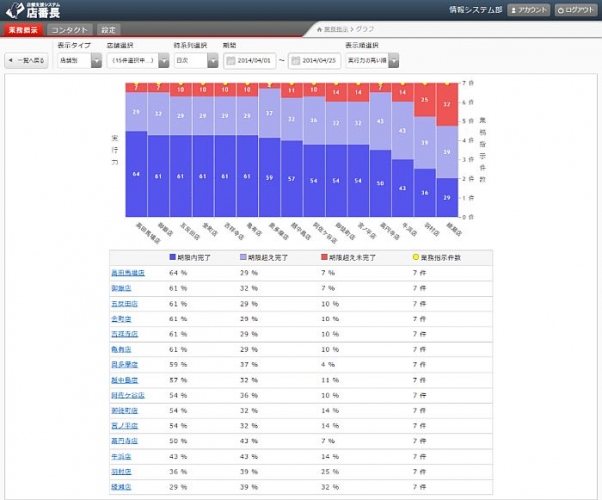The height and width of the screenshot is (500, 602).
Task: Click the red 期限超え未完了 legend swatch
Action: tap(324, 257)
